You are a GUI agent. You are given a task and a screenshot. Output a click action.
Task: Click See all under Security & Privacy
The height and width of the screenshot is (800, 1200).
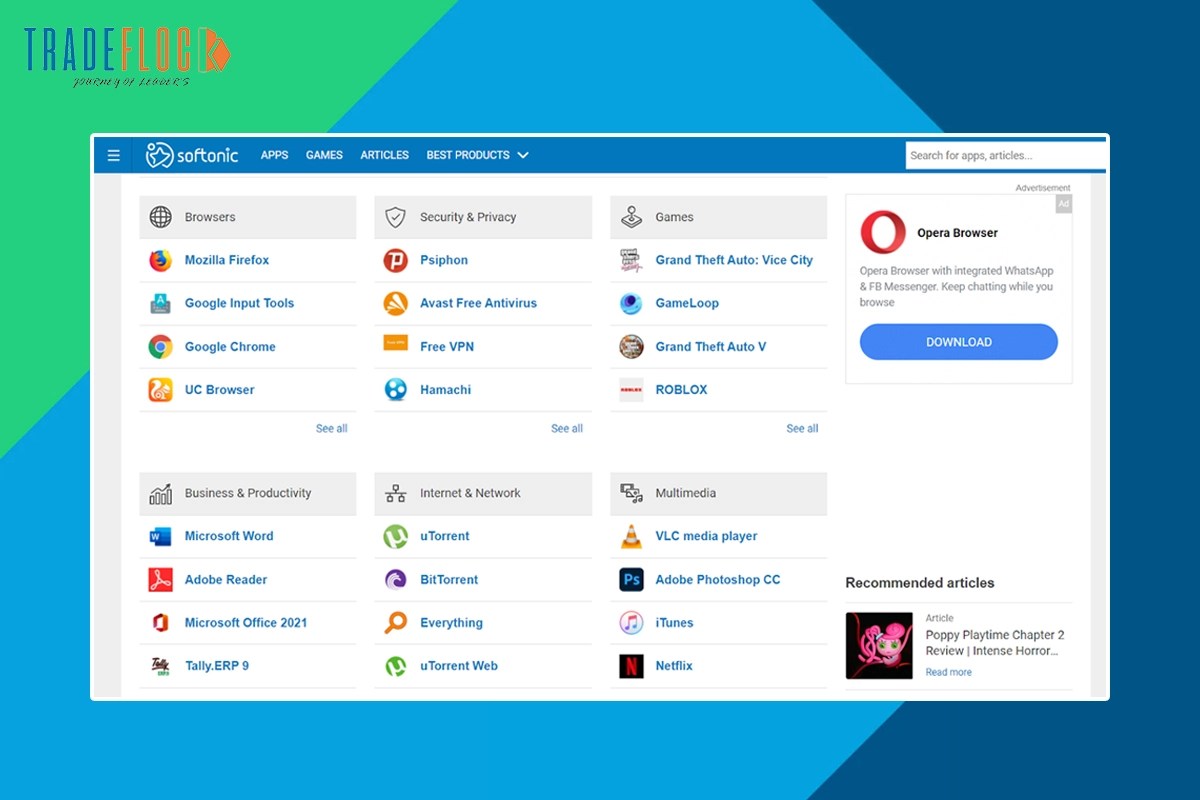pyautogui.click(x=567, y=429)
